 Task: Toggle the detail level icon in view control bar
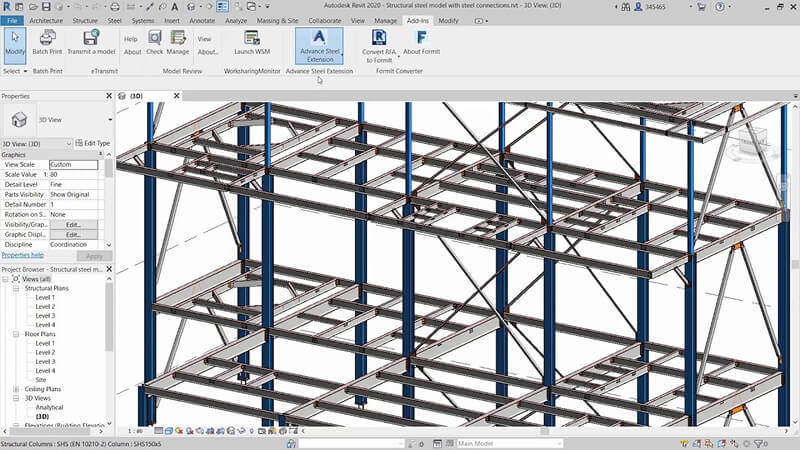(x=159, y=431)
